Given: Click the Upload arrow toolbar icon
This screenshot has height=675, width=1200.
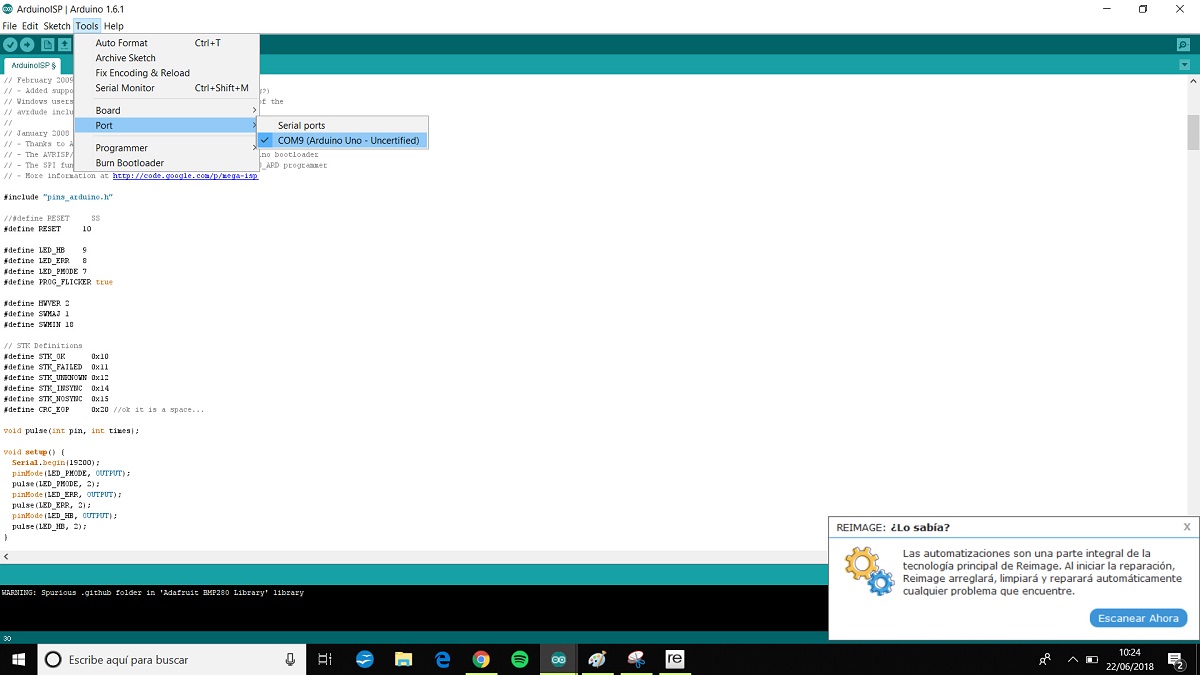Looking at the screenshot, I should click(27, 45).
